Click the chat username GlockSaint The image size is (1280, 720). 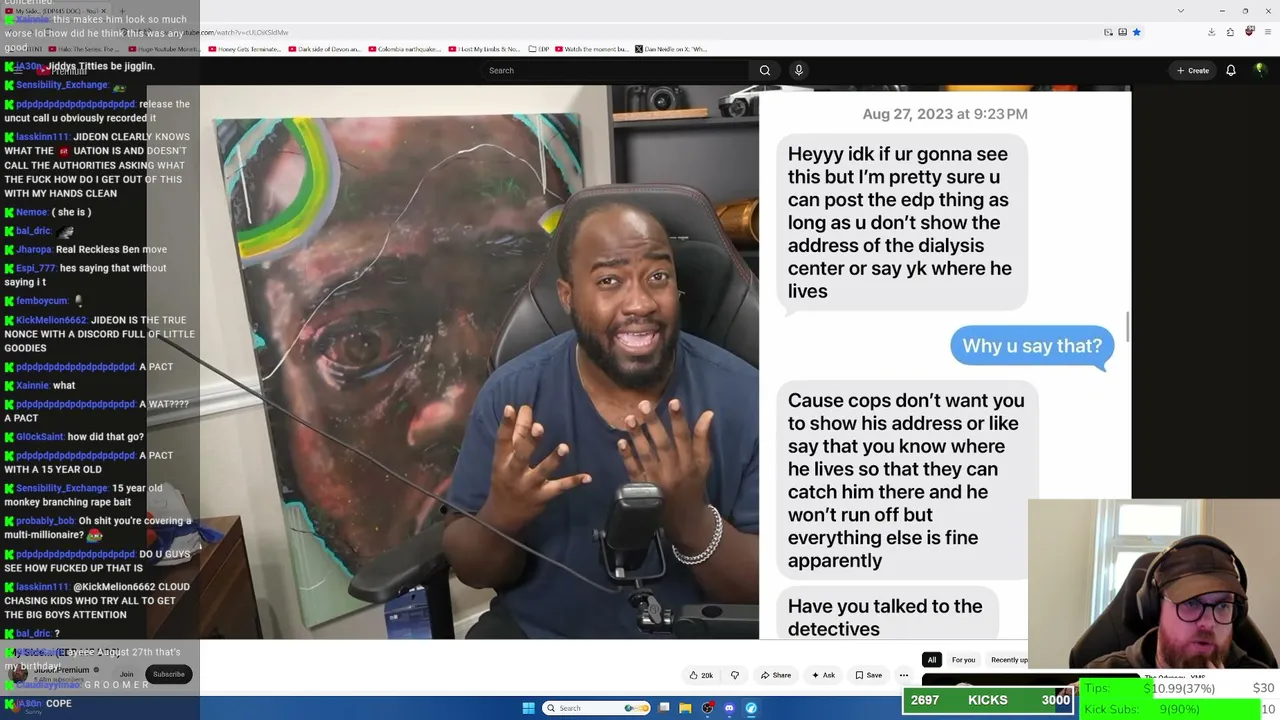pyautogui.click(x=39, y=437)
